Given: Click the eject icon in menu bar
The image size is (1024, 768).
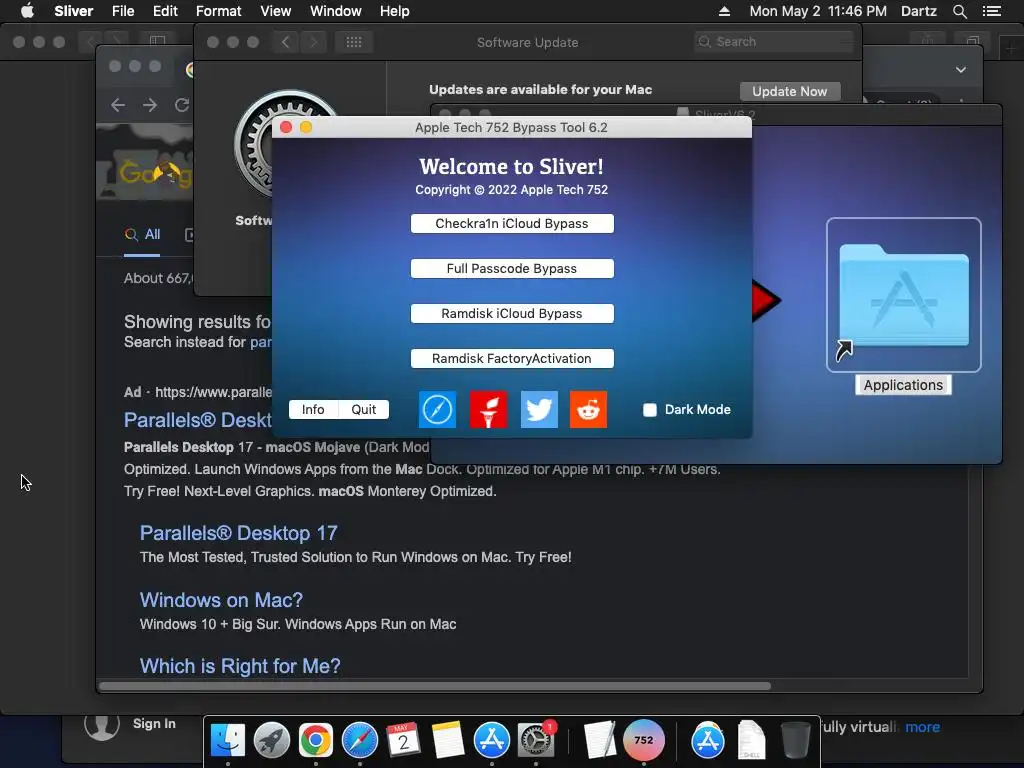Looking at the screenshot, I should pyautogui.click(x=724, y=11).
